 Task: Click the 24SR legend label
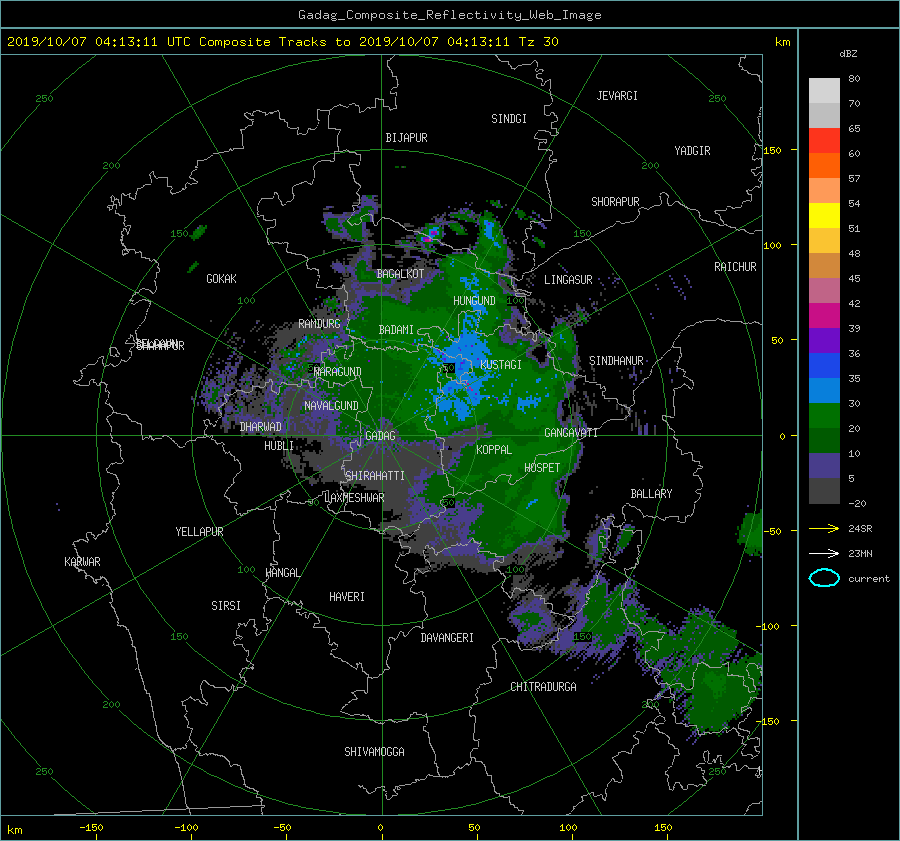860,528
